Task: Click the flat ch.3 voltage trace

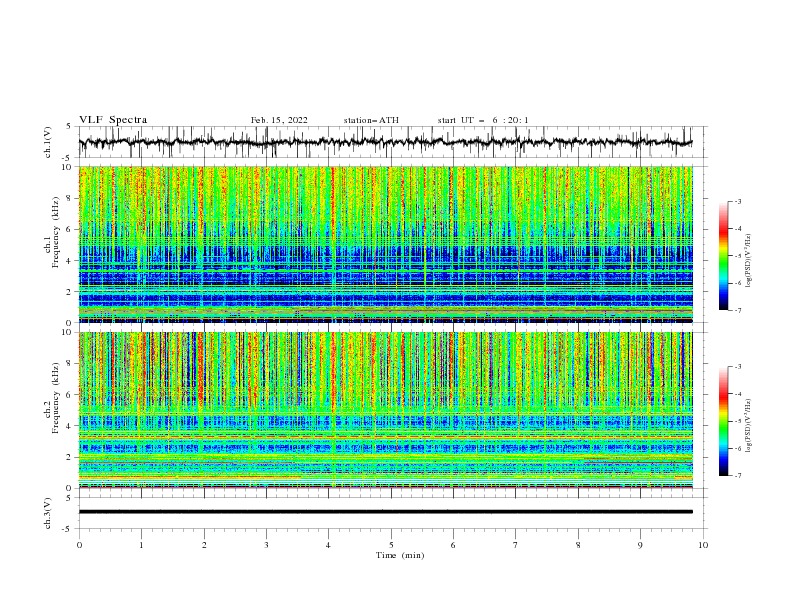Action: pyautogui.click(x=385, y=512)
